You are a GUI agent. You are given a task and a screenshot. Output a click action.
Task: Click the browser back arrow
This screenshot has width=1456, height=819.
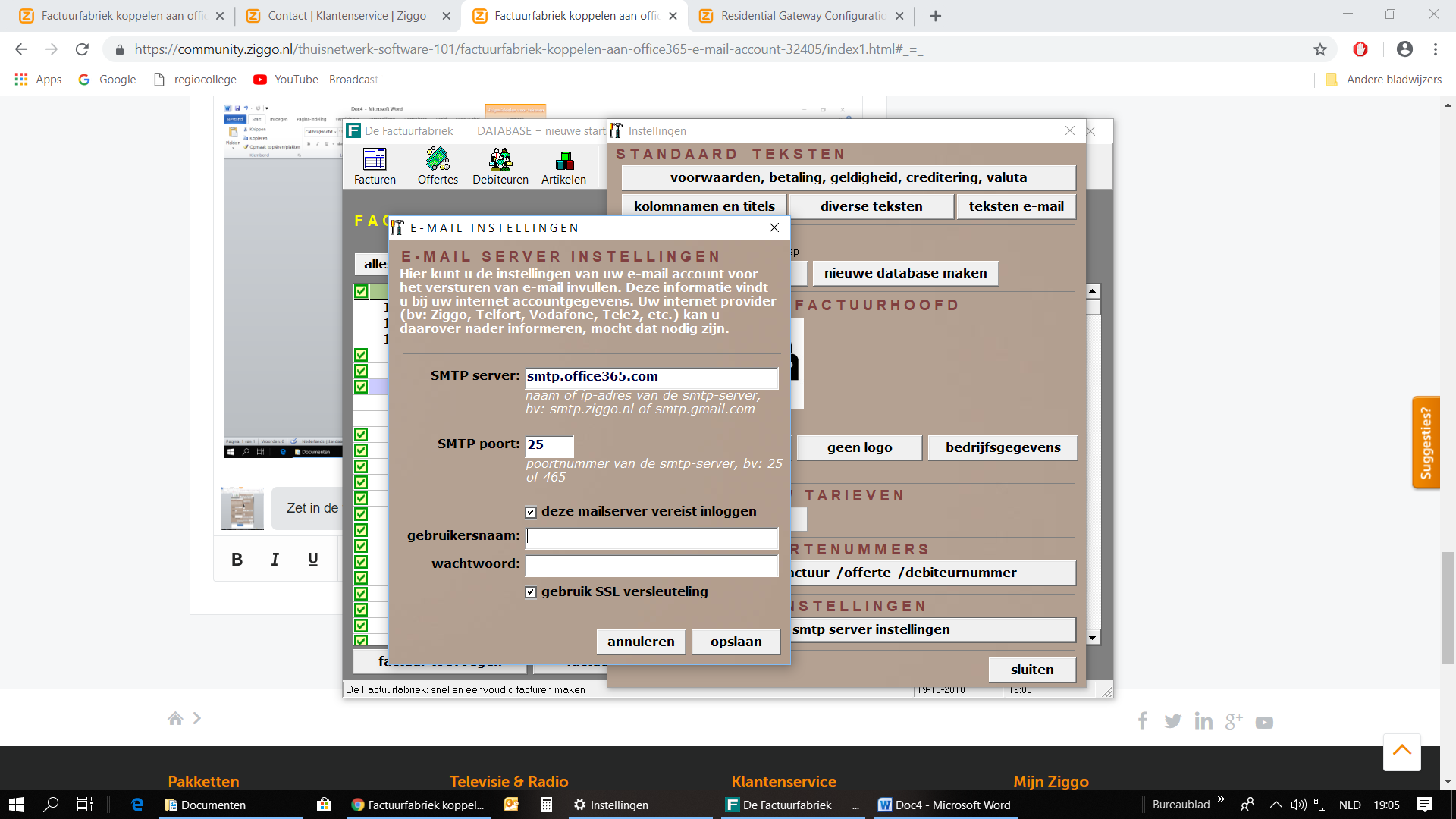pos(21,49)
